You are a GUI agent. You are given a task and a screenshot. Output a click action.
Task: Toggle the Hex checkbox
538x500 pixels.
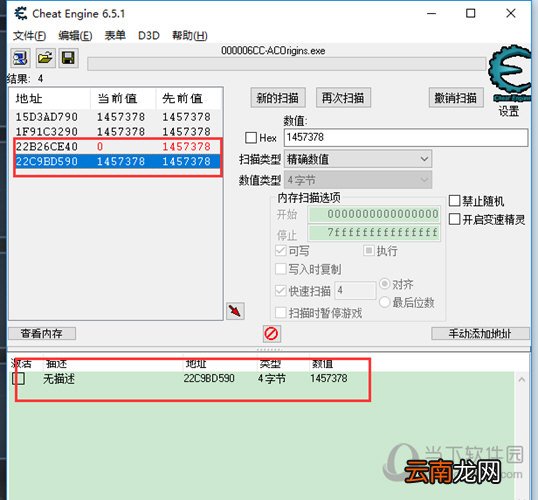coord(251,138)
